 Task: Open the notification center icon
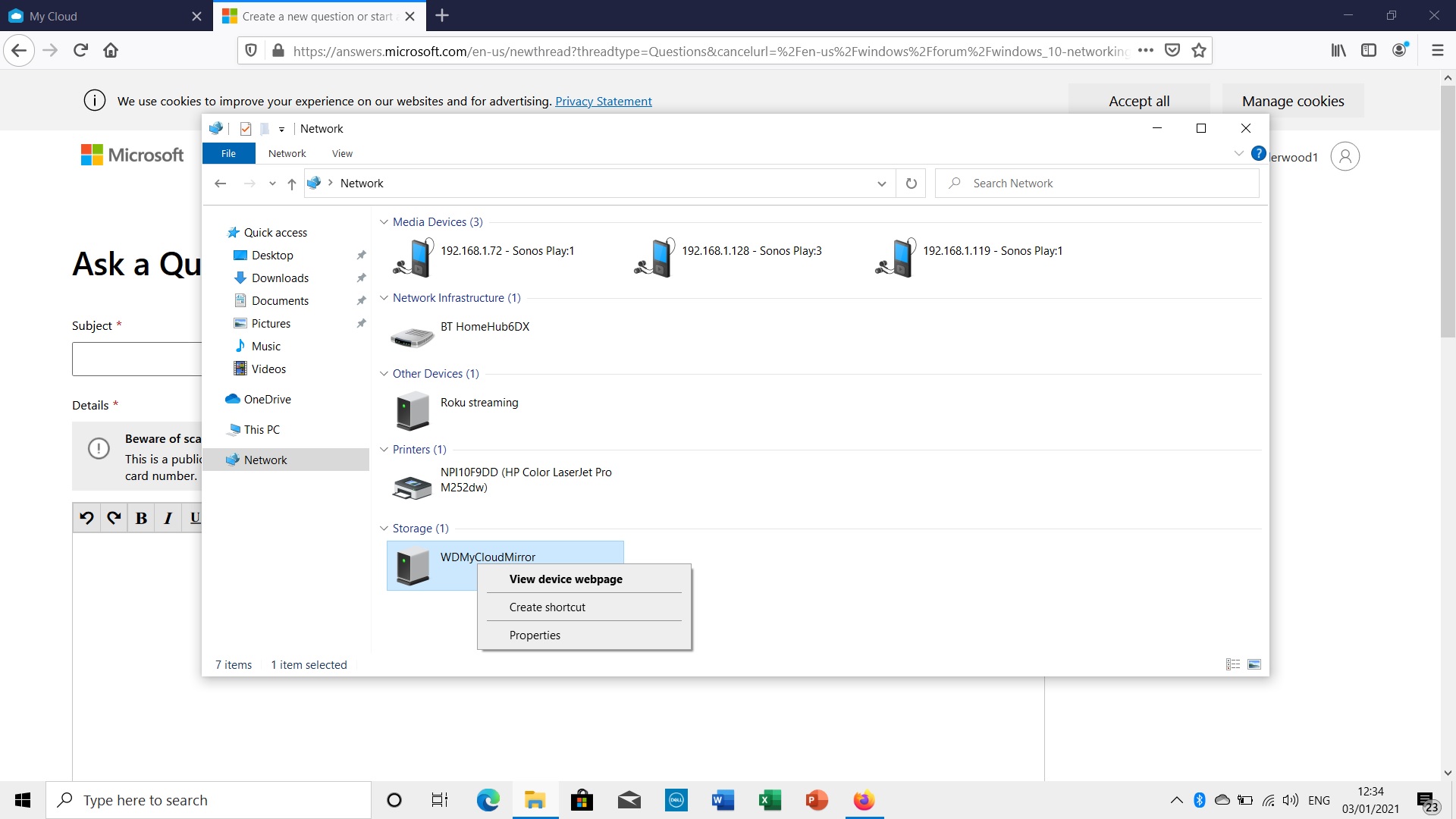1426,801
